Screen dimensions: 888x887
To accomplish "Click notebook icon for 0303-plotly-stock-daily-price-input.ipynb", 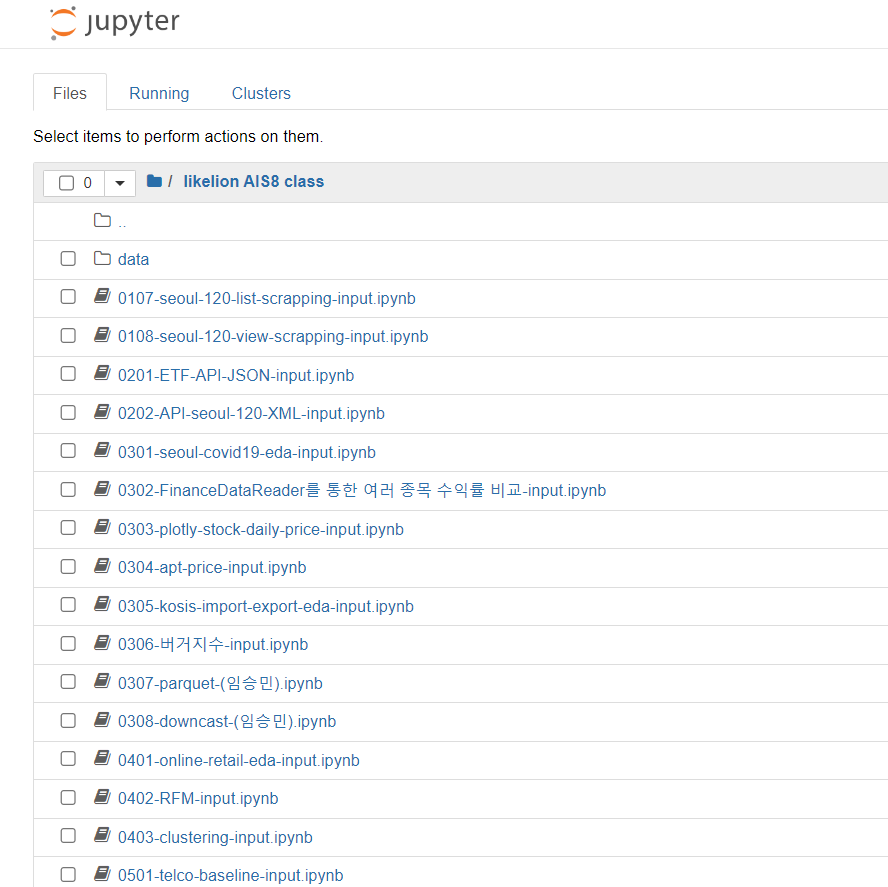I will point(102,527).
